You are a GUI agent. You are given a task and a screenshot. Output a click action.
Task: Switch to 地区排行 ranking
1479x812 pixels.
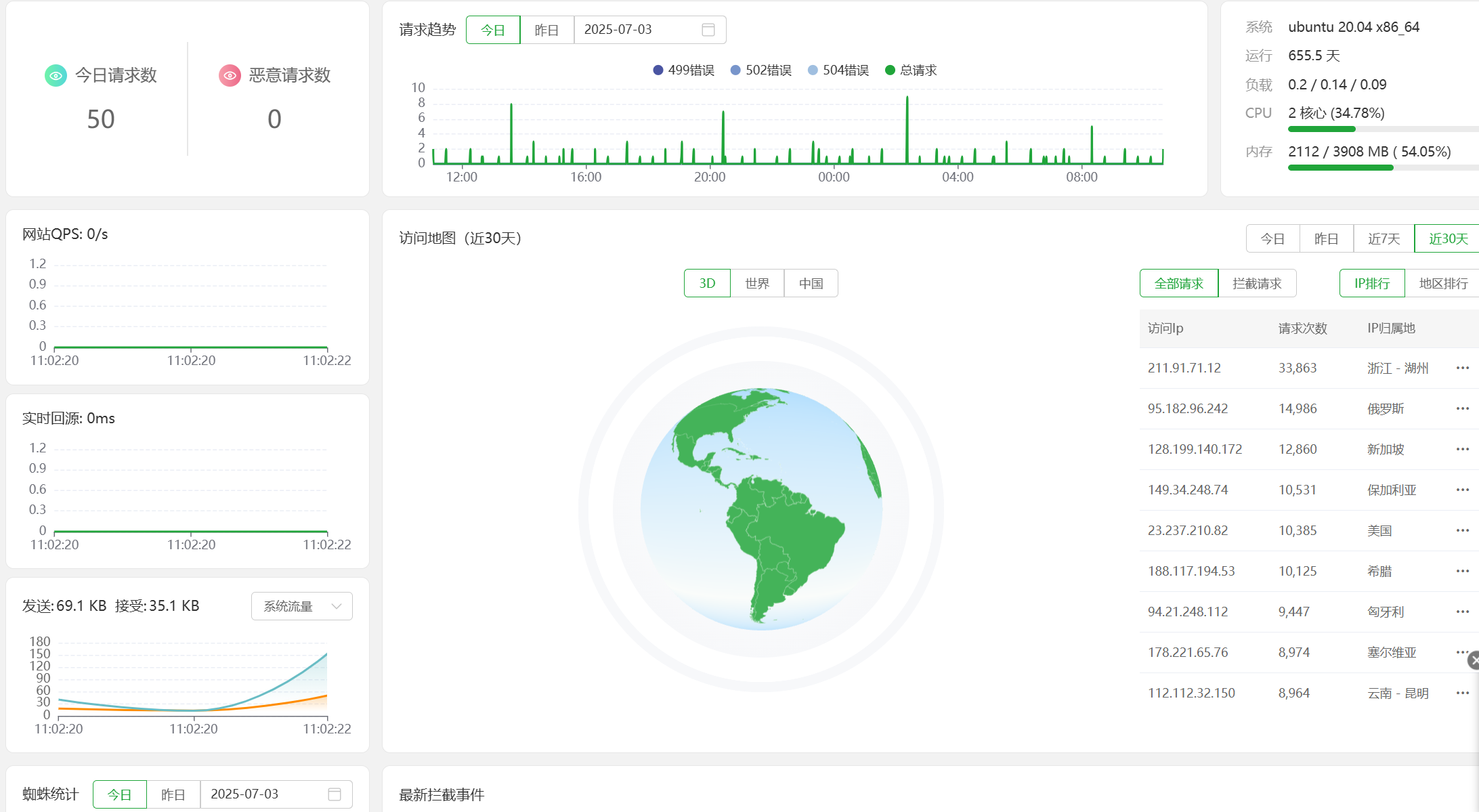[x=1443, y=283]
